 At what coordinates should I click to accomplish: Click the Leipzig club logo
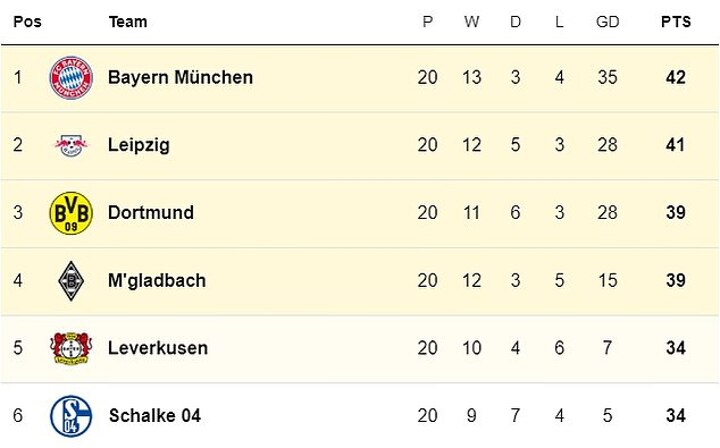pyautogui.click(x=70, y=145)
